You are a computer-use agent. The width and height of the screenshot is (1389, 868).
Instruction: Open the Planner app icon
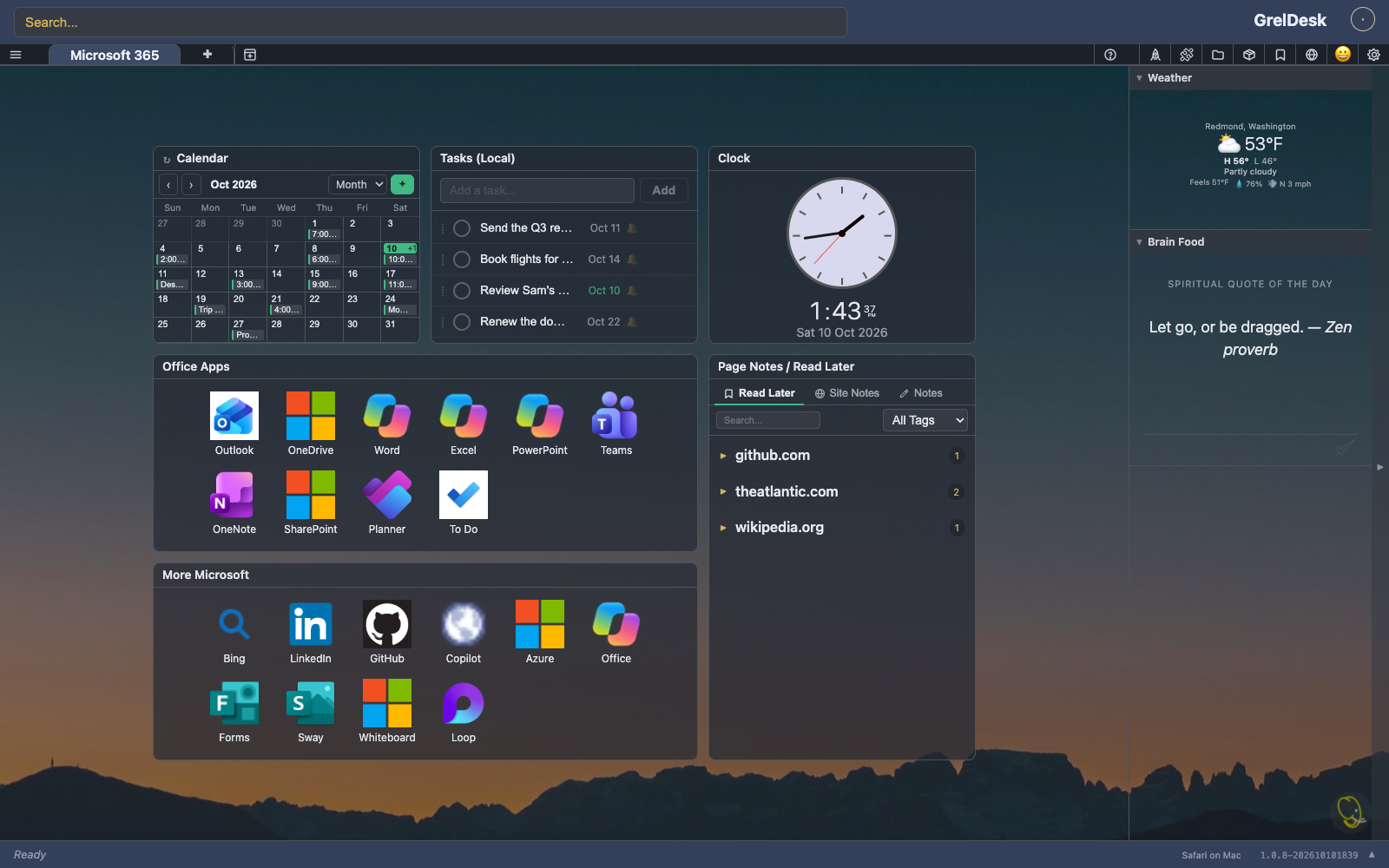point(387,495)
